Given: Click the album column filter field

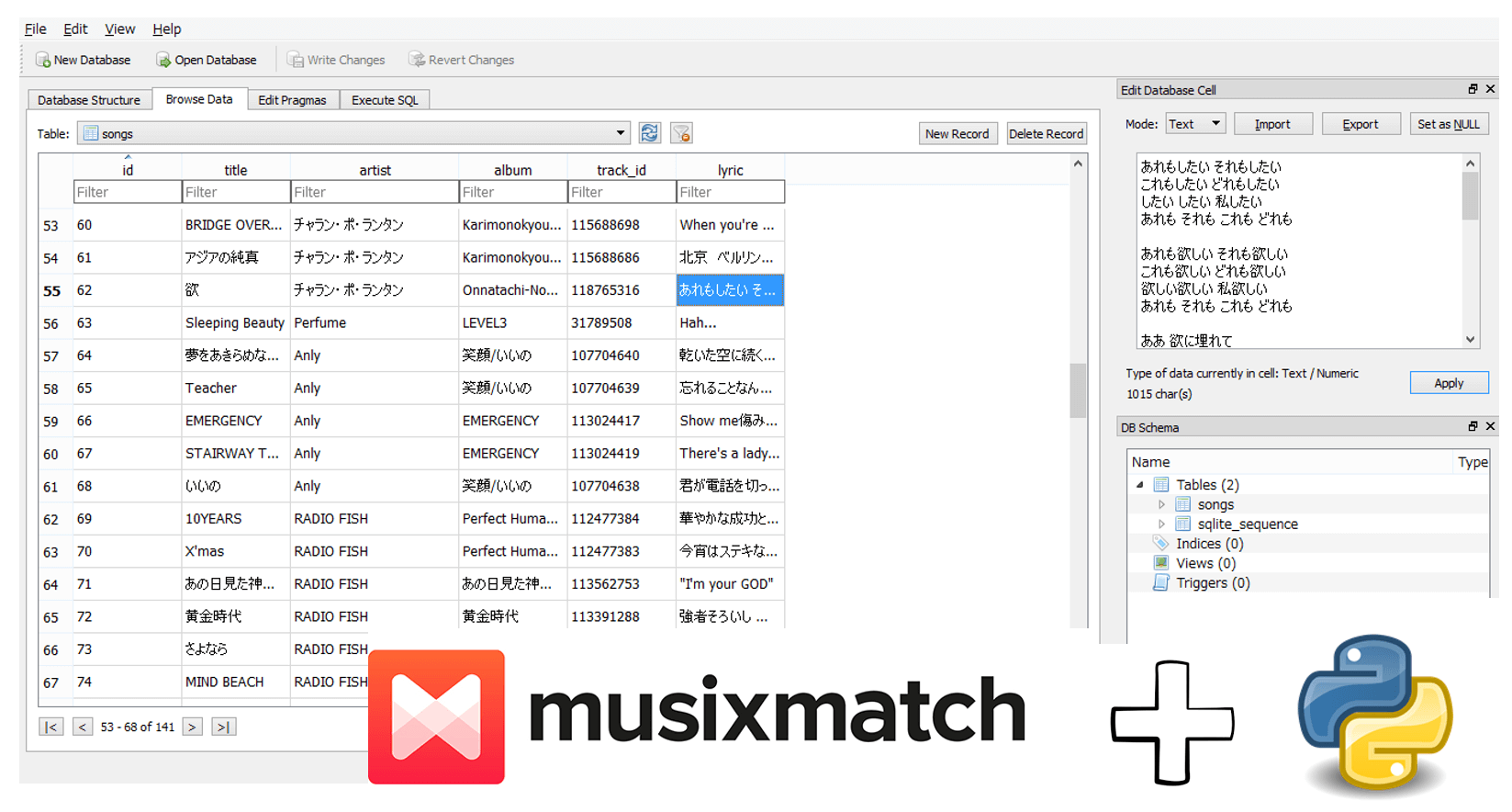Looking at the screenshot, I should click(x=513, y=192).
